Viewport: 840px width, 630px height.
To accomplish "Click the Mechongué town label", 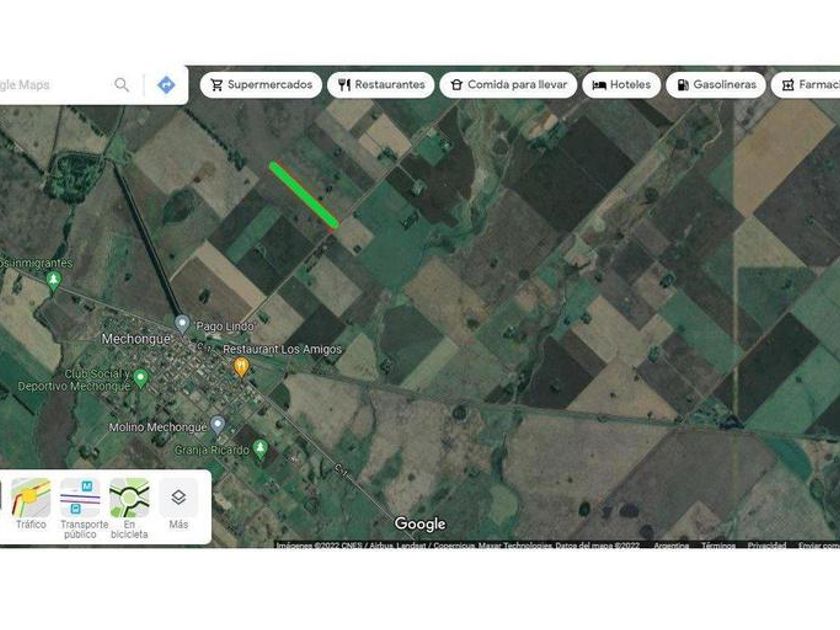I will coord(136,339).
